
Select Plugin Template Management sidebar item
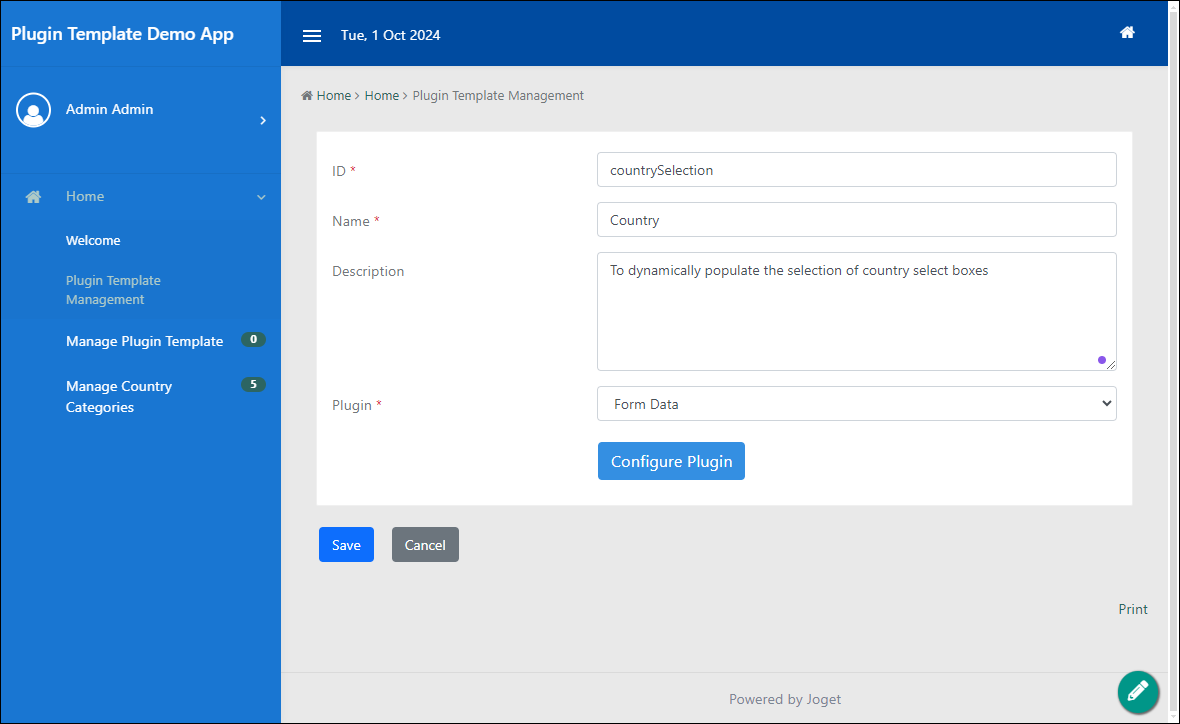pyautogui.click(x=113, y=290)
